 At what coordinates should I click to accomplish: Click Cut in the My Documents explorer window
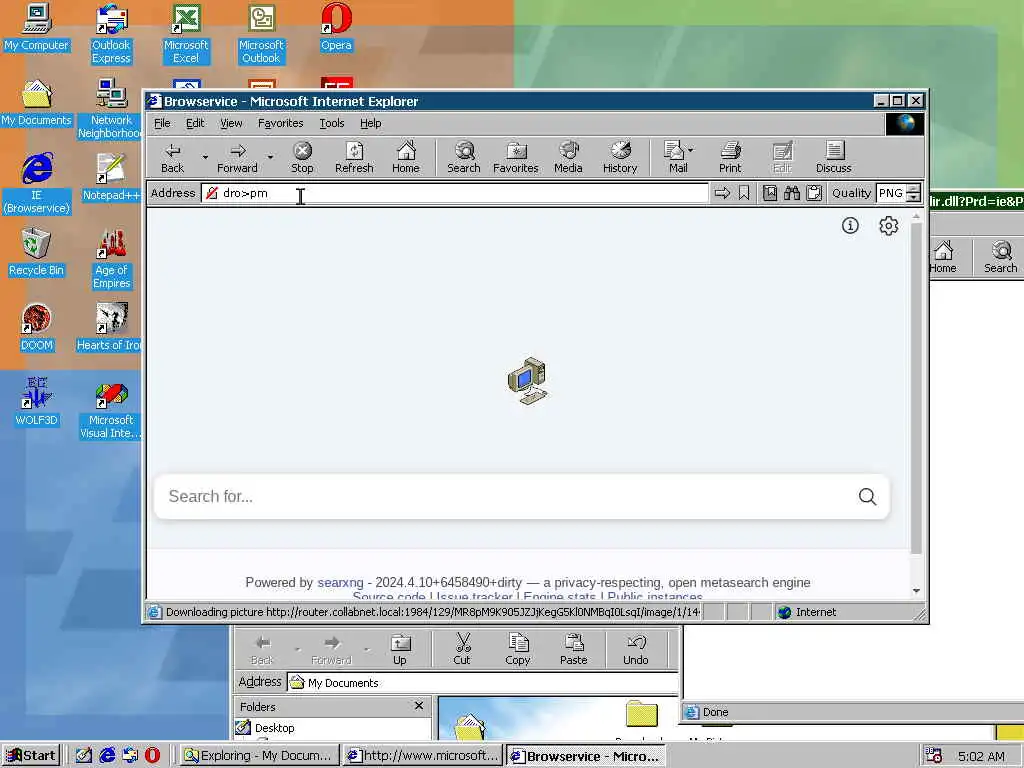pyautogui.click(x=462, y=650)
